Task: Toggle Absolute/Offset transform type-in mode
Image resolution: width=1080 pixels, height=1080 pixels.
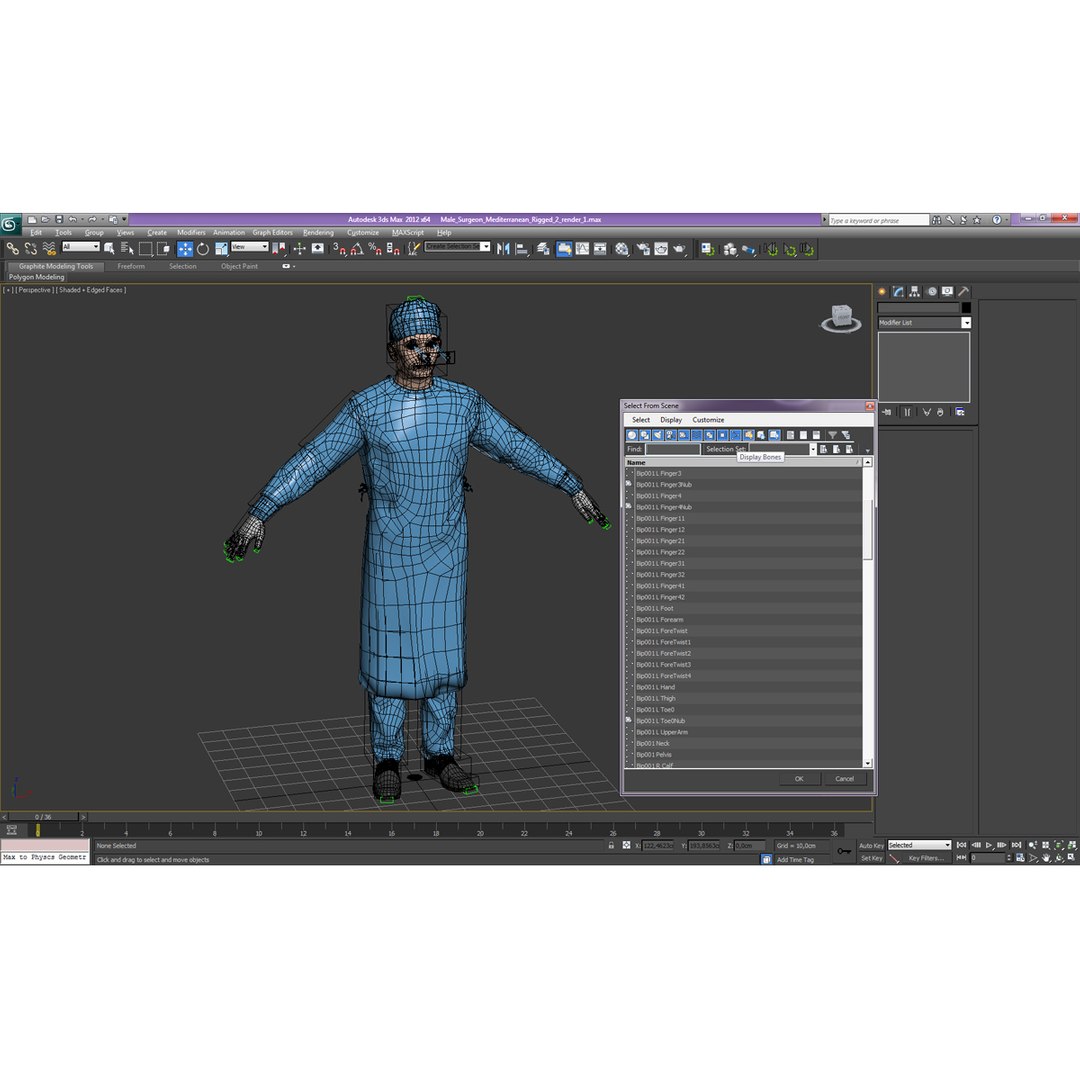Action: (x=626, y=845)
